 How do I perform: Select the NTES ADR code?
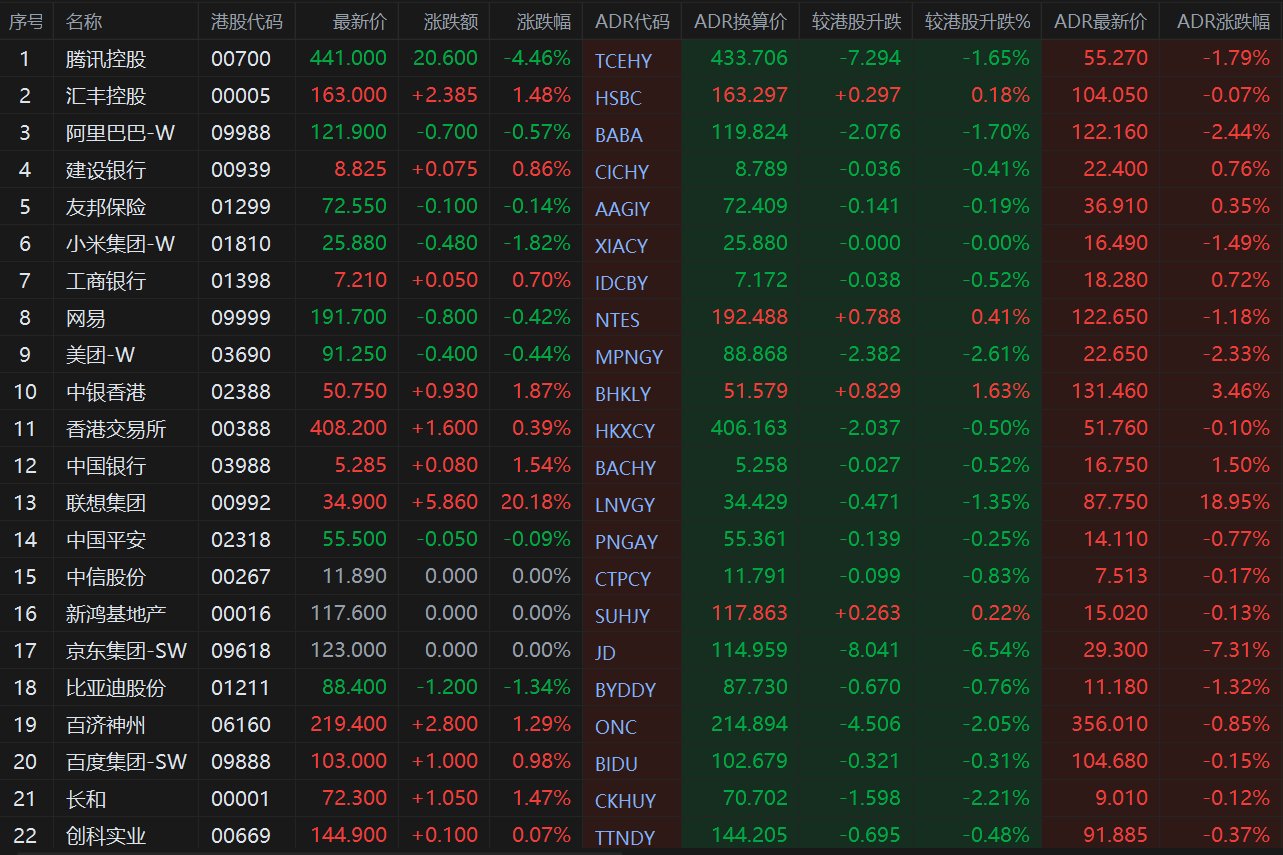pyautogui.click(x=617, y=320)
